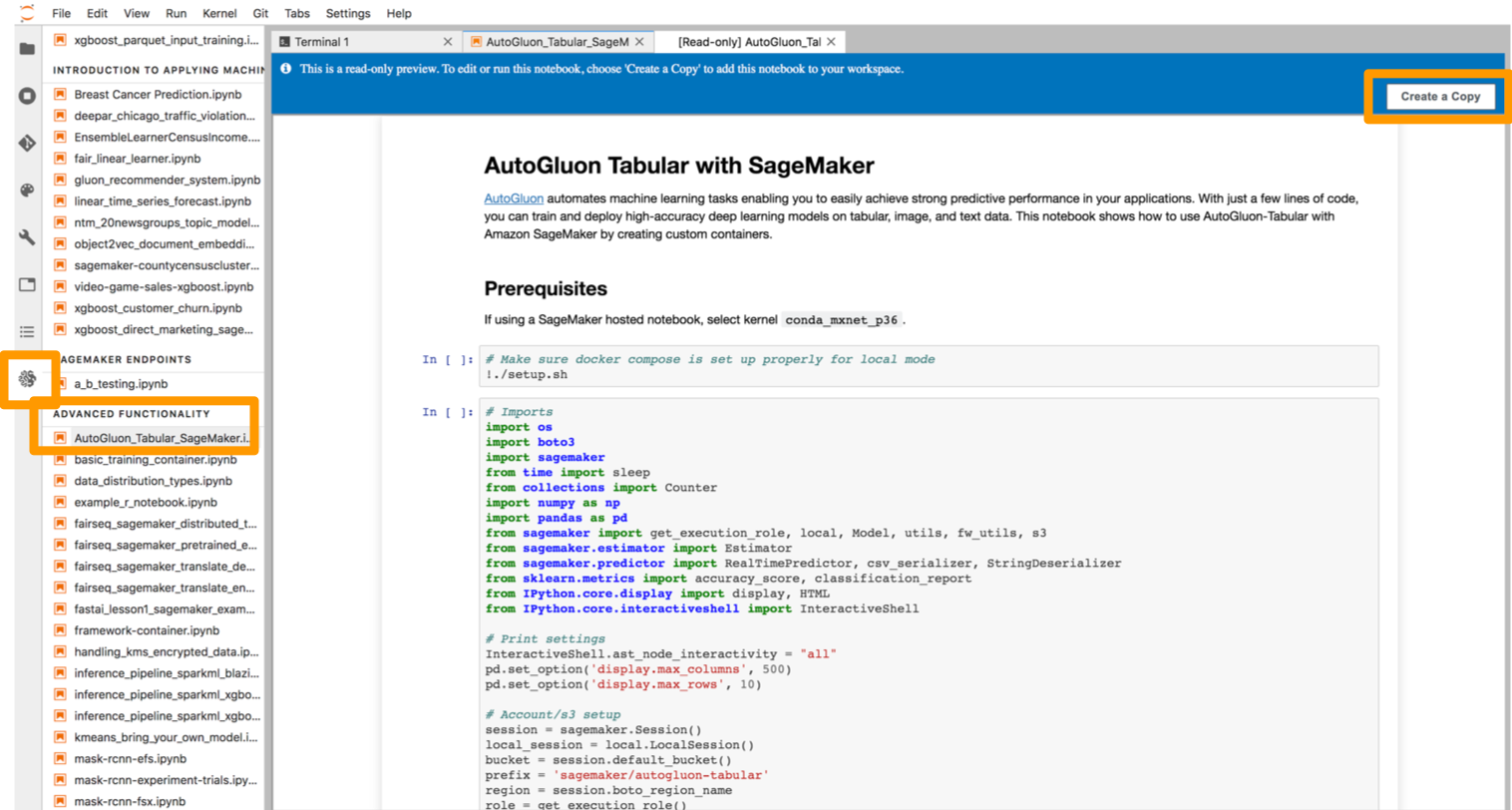
Task: Open the Git menu
Action: coord(260,13)
